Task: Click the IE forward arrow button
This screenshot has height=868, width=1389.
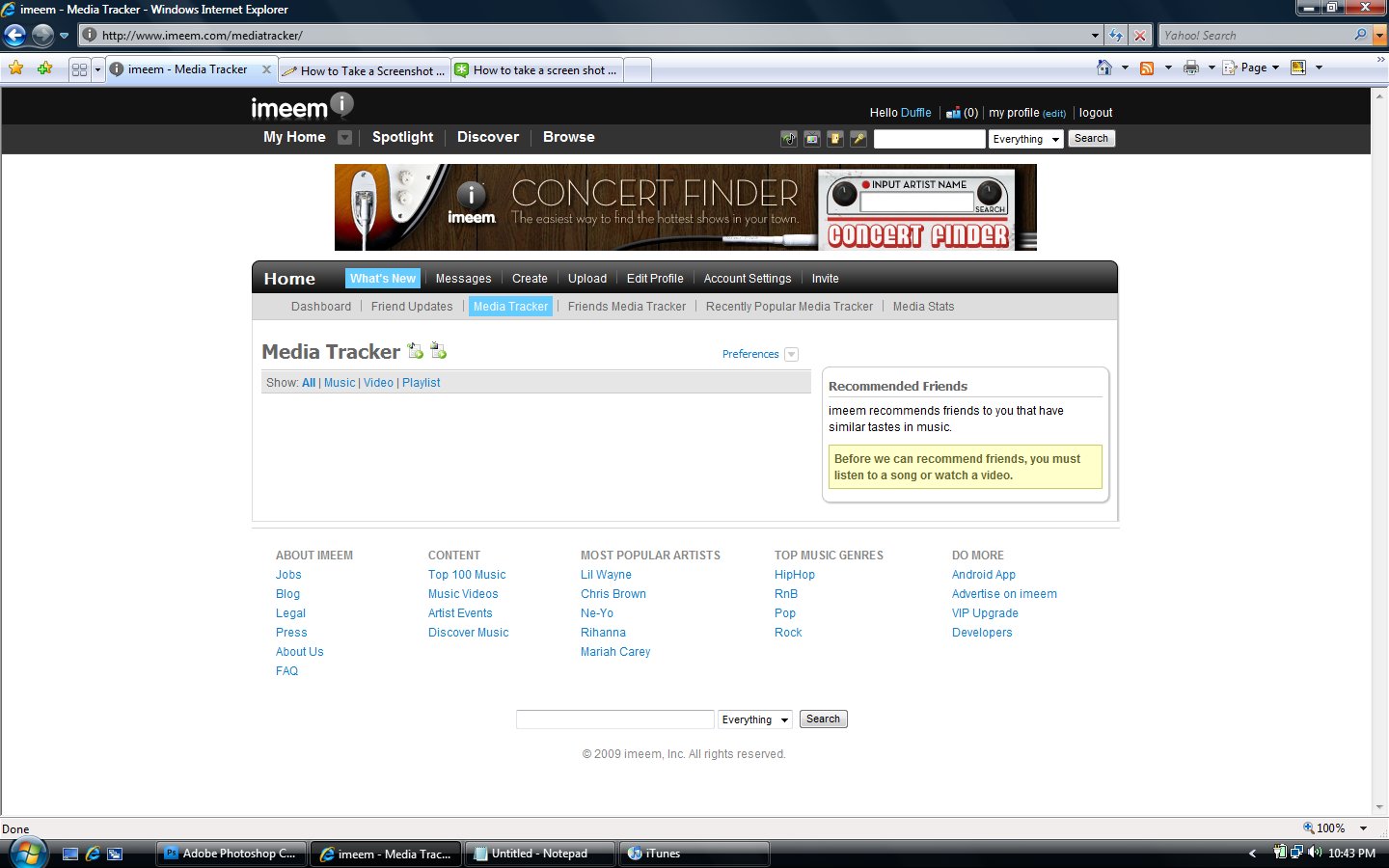Action: (x=42, y=36)
